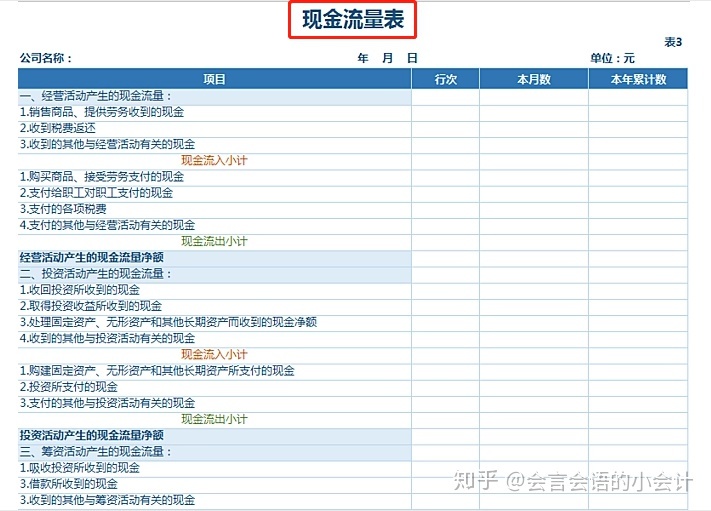The width and height of the screenshot is (711, 511).
Task: Select row 4.收到的其他与投资活动有关的现金
Action: tap(353, 339)
